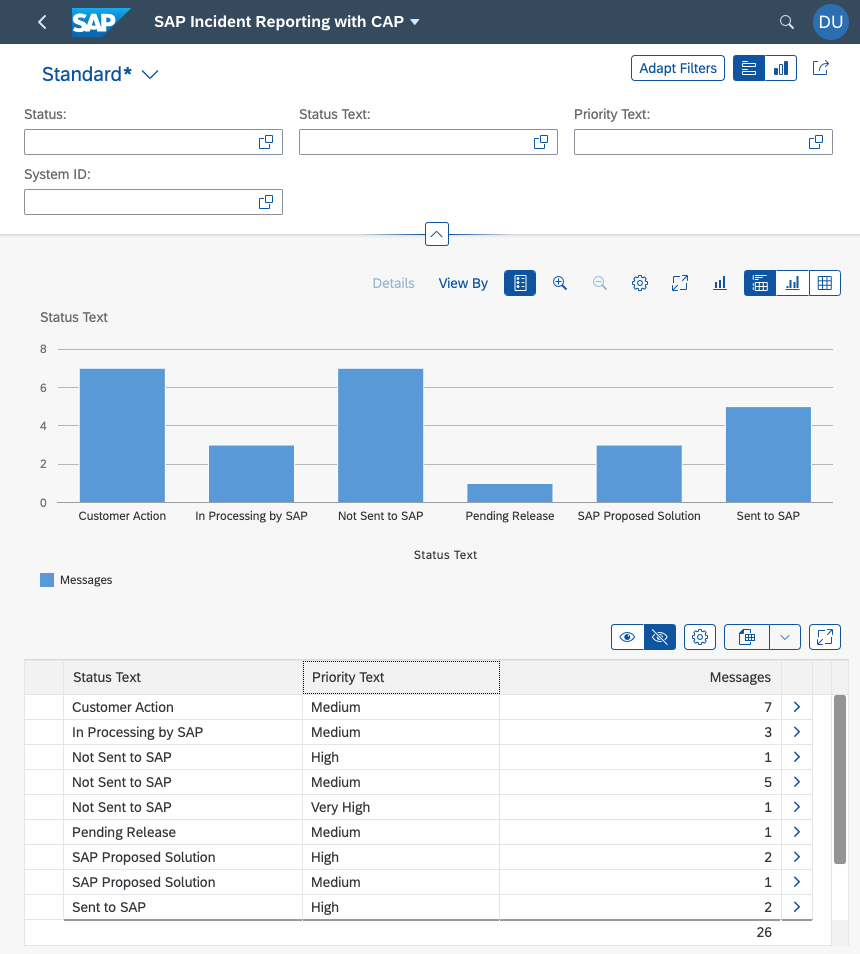Viewport: 860px width, 954px height.
Task: Select the Priority Text column header
Action: coord(401,677)
